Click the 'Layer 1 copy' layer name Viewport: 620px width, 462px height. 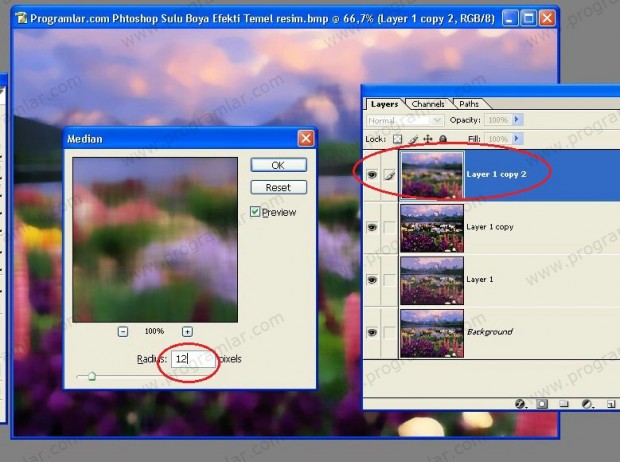[490, 227]
